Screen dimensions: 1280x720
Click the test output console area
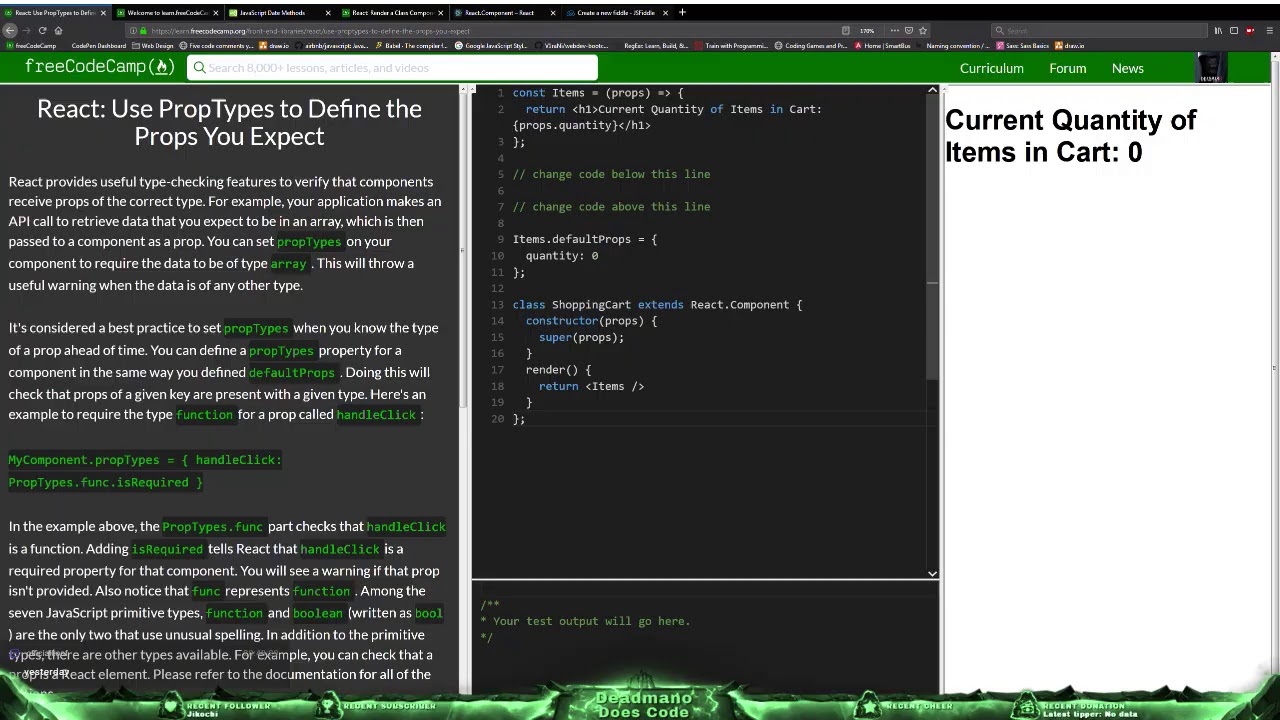(705, 637)
